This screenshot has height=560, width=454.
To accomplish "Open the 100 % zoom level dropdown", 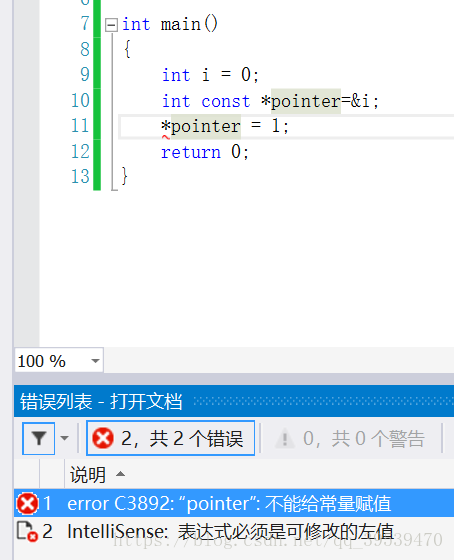I will tap(95, 361).
